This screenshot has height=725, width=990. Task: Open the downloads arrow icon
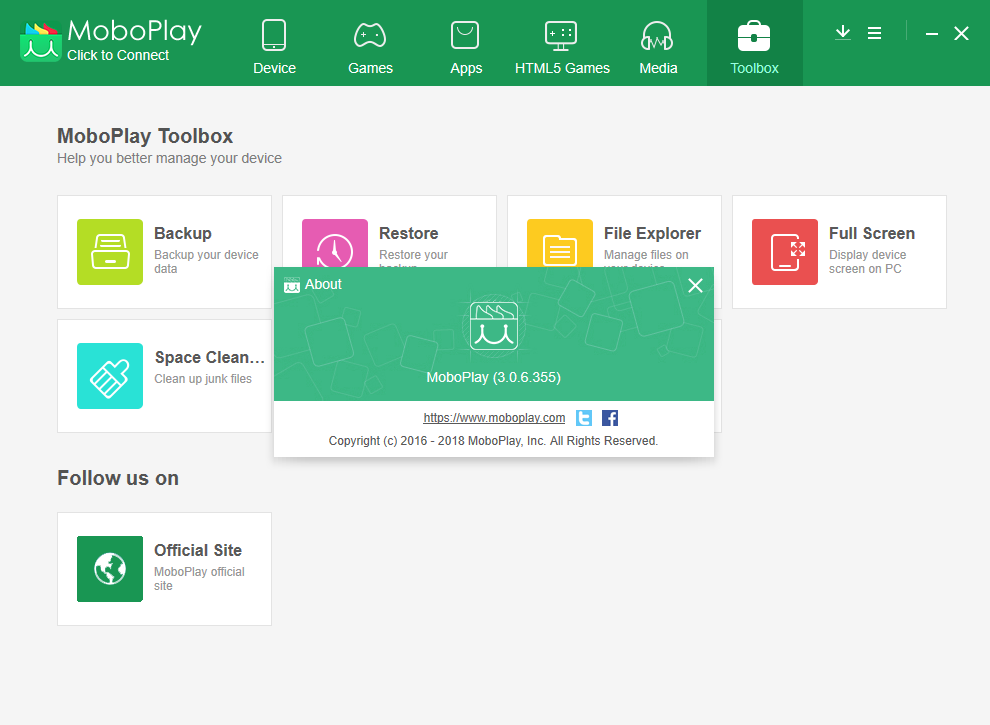[x=843, y=33]
